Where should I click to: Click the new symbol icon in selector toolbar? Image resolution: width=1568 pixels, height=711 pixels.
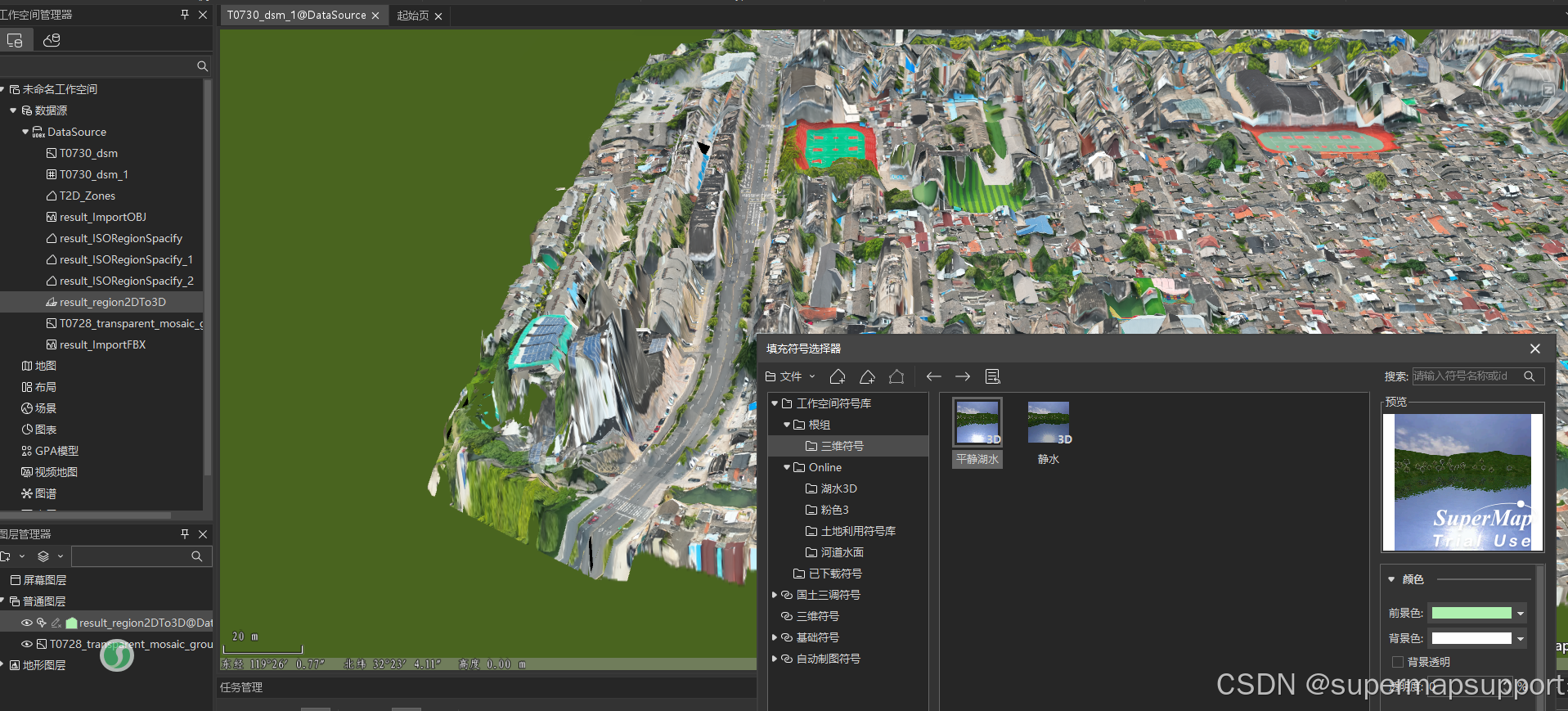[x=838, y=376]
